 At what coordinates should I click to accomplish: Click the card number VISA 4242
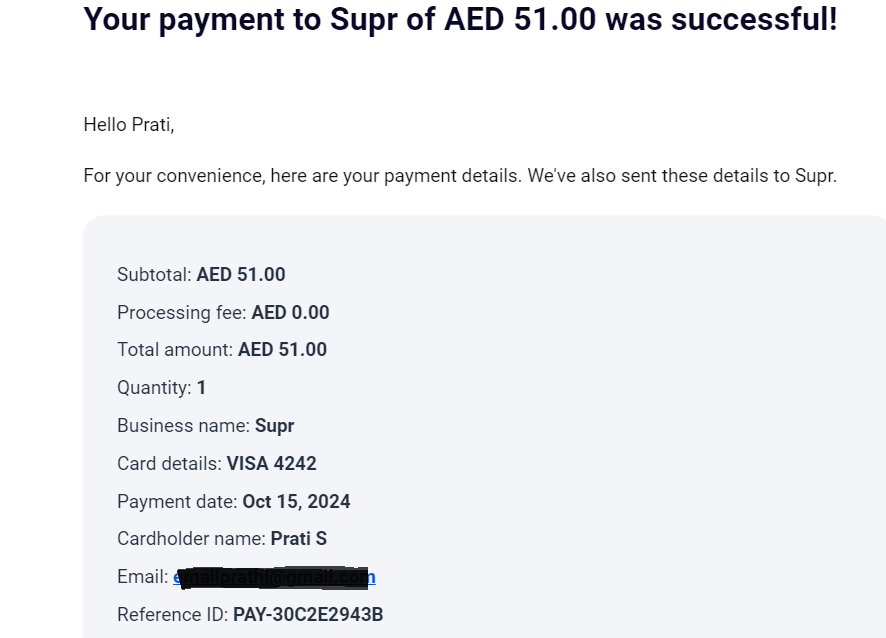click(x=271, y=464)
